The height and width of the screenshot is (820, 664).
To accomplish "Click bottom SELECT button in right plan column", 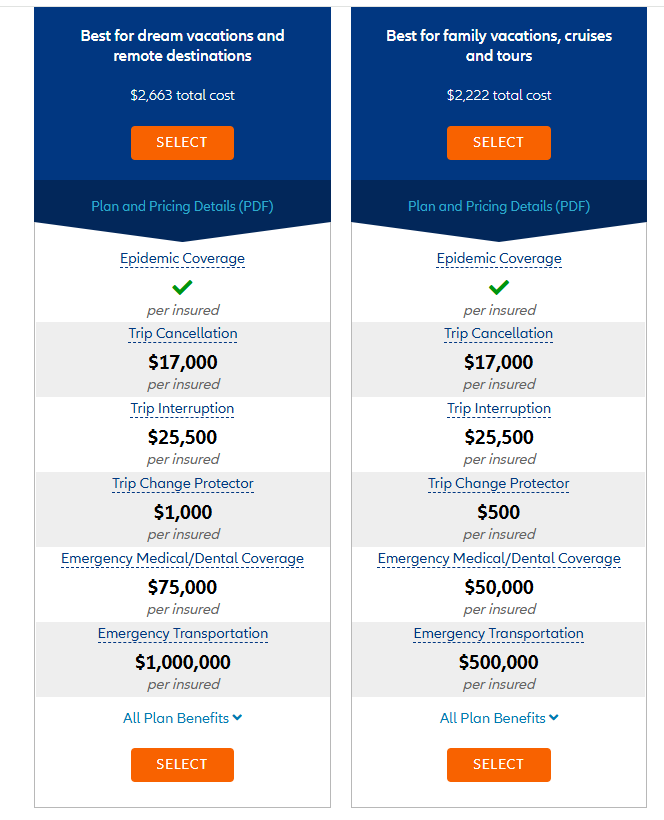I will coord(498,765).
